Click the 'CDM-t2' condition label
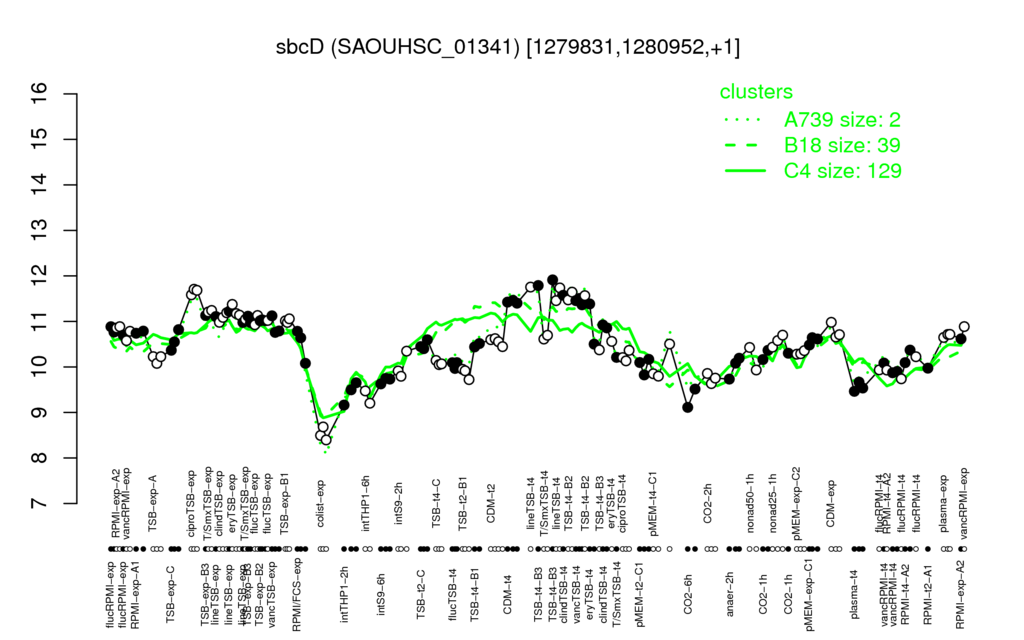 pos(492,505)
